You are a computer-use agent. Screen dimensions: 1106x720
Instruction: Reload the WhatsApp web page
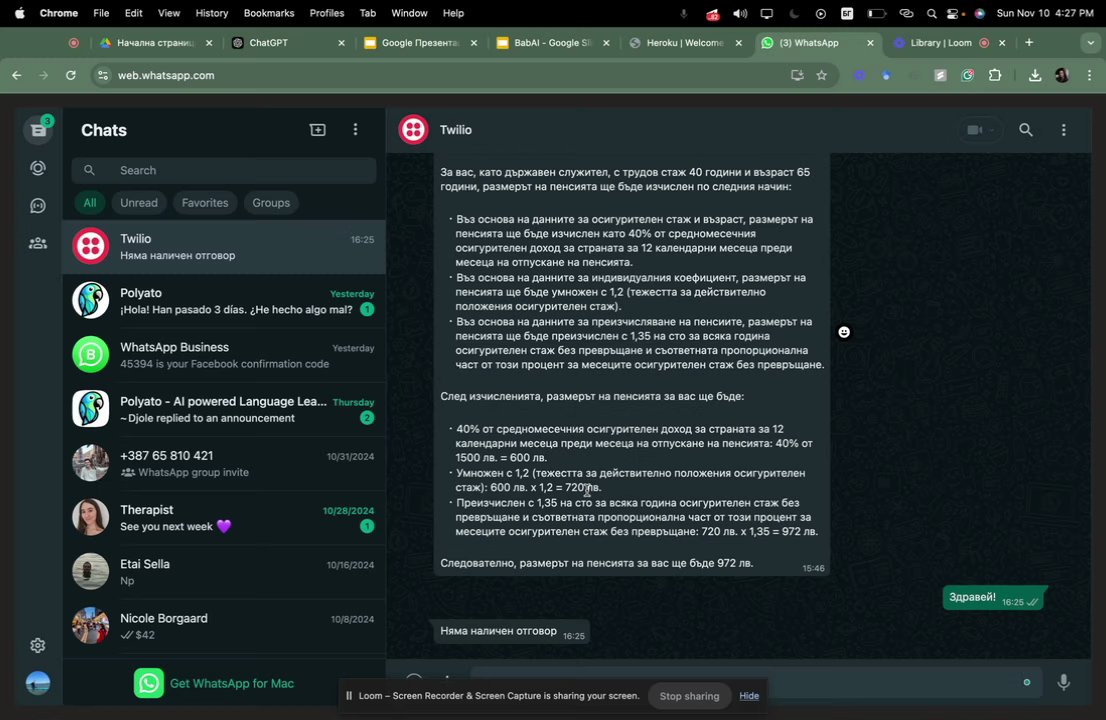coord(71,75)
